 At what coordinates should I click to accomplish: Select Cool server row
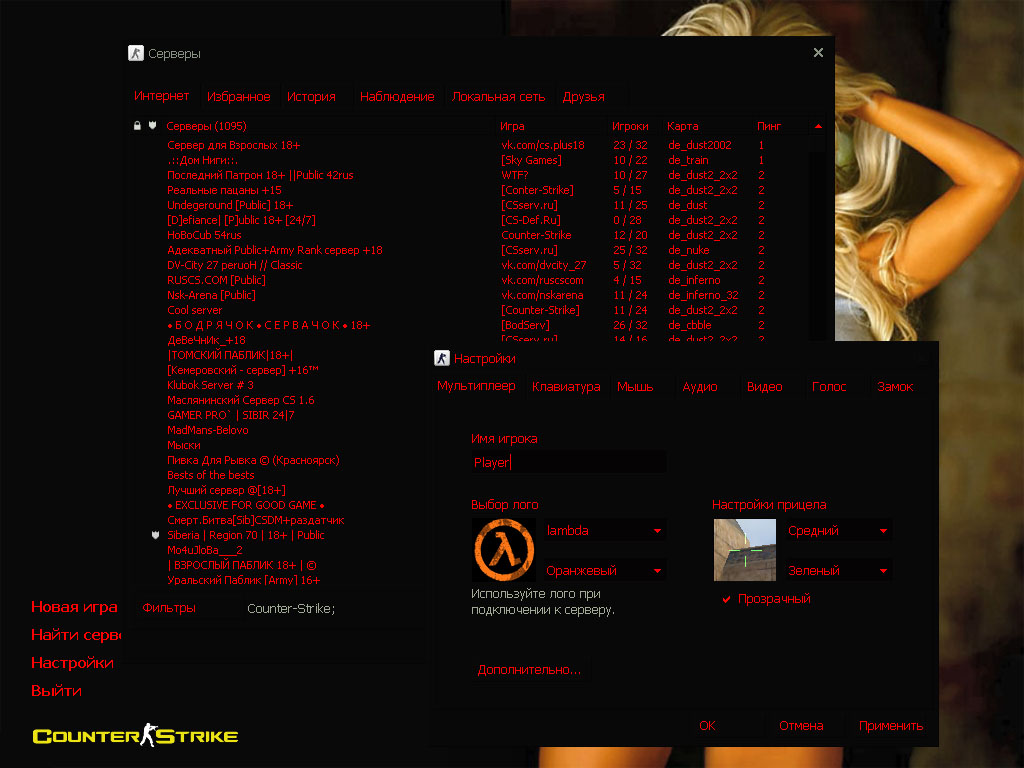(x=194, y=310)
